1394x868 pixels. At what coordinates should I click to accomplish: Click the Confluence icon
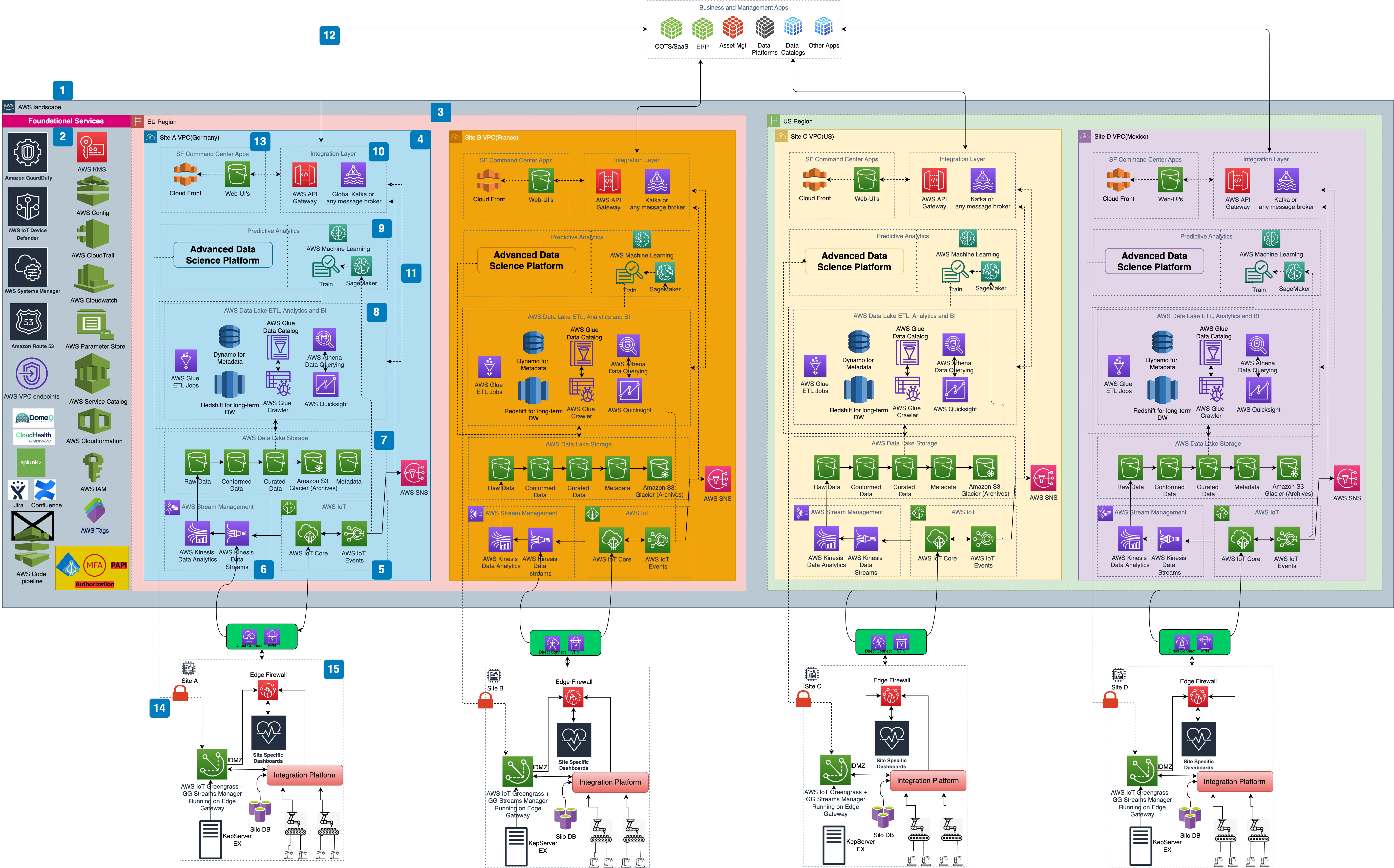(45, 490)
